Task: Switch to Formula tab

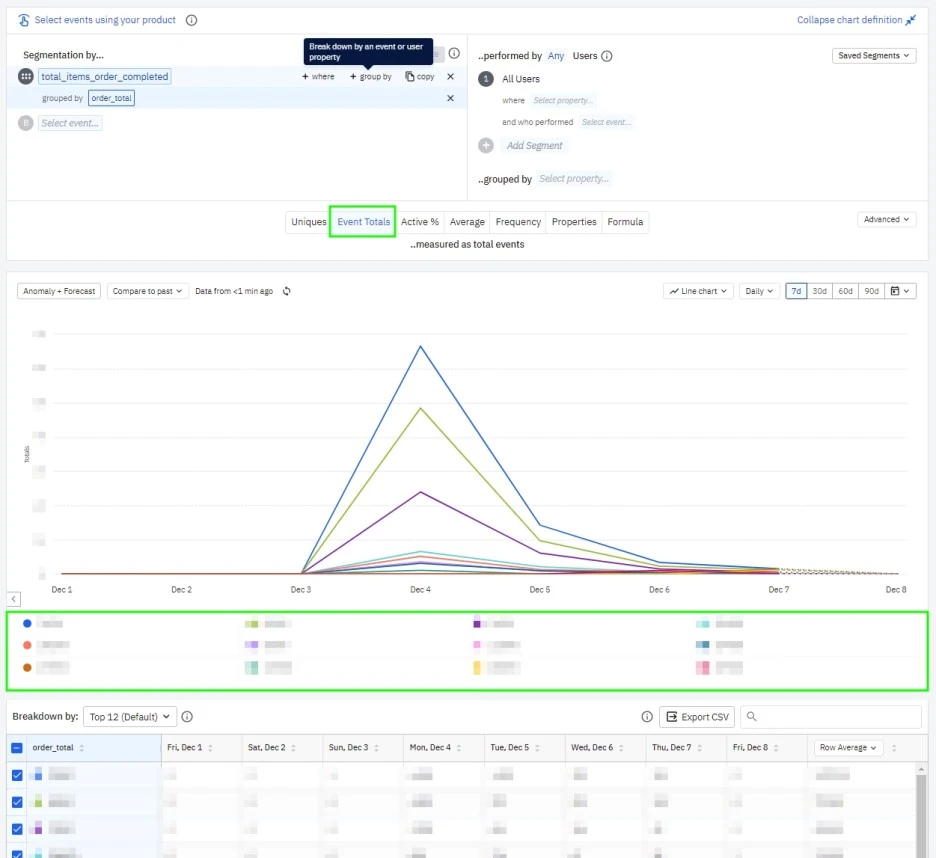Action: tap(625, 222)
